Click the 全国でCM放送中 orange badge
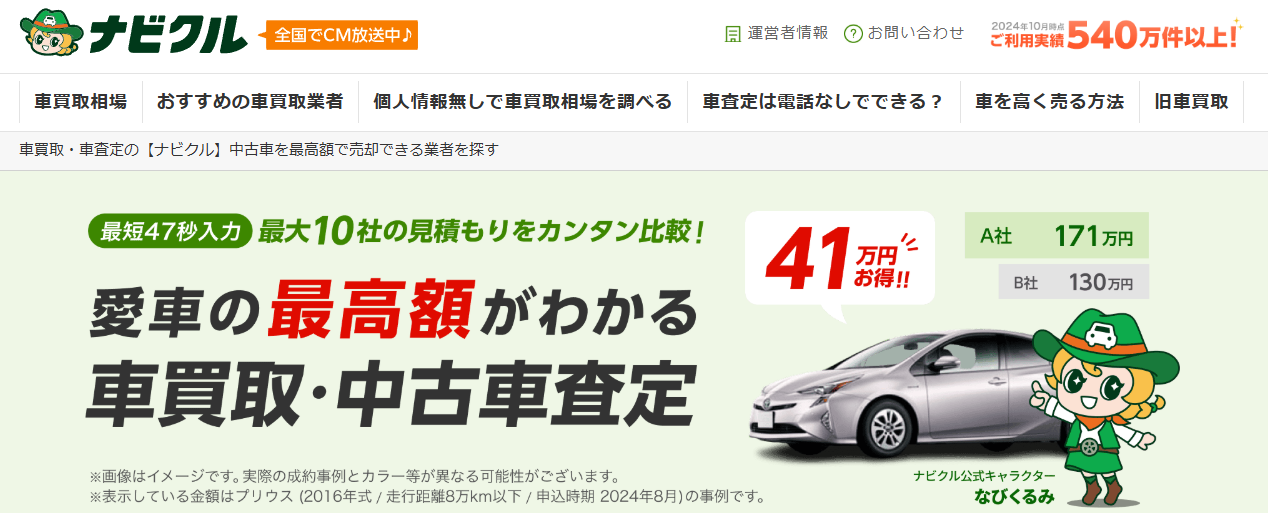 (341, 35)
